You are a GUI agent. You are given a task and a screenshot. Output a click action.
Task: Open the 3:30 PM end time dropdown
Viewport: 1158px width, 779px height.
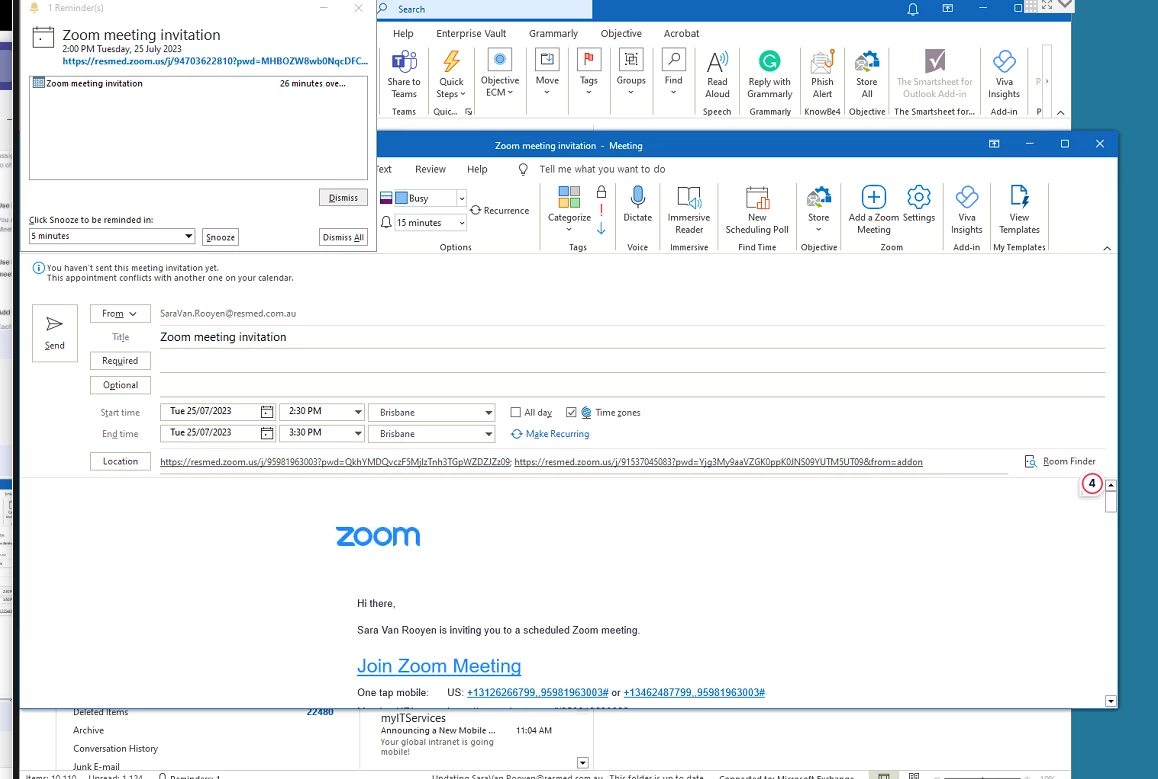[357, 433]
